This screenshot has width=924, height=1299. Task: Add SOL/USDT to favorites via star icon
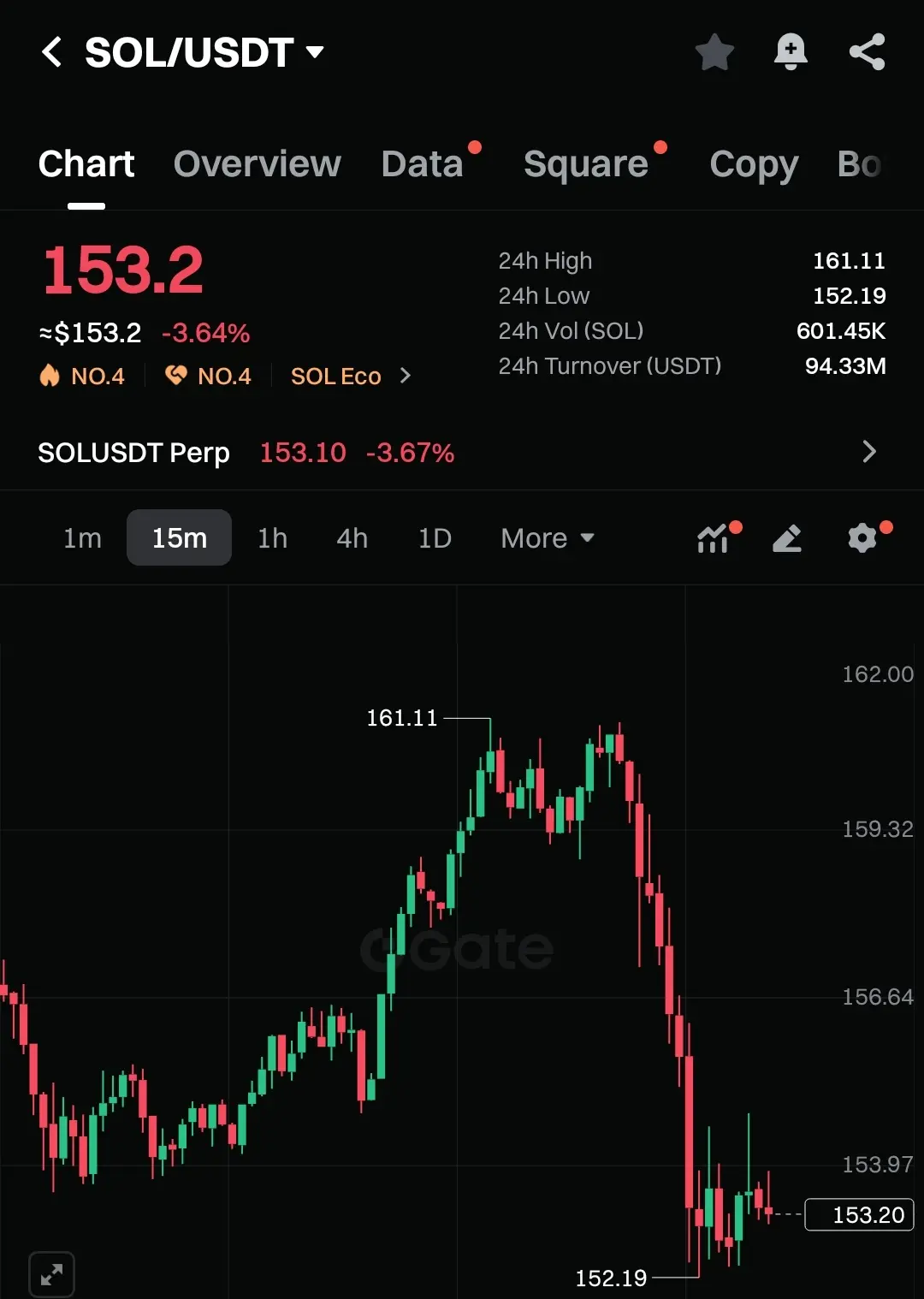[714, 52]
